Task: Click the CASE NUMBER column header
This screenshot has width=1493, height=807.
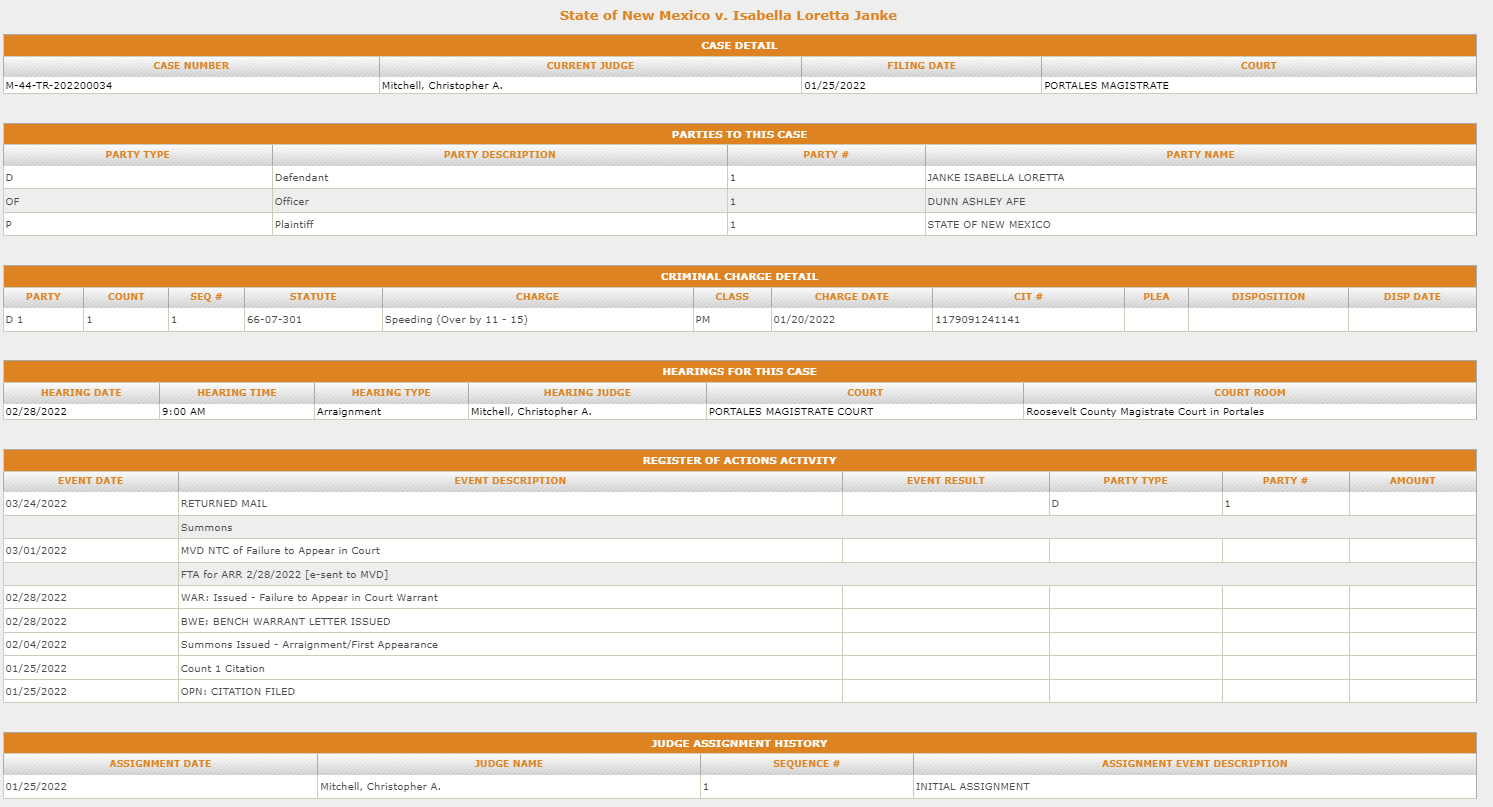Action: 191,66
